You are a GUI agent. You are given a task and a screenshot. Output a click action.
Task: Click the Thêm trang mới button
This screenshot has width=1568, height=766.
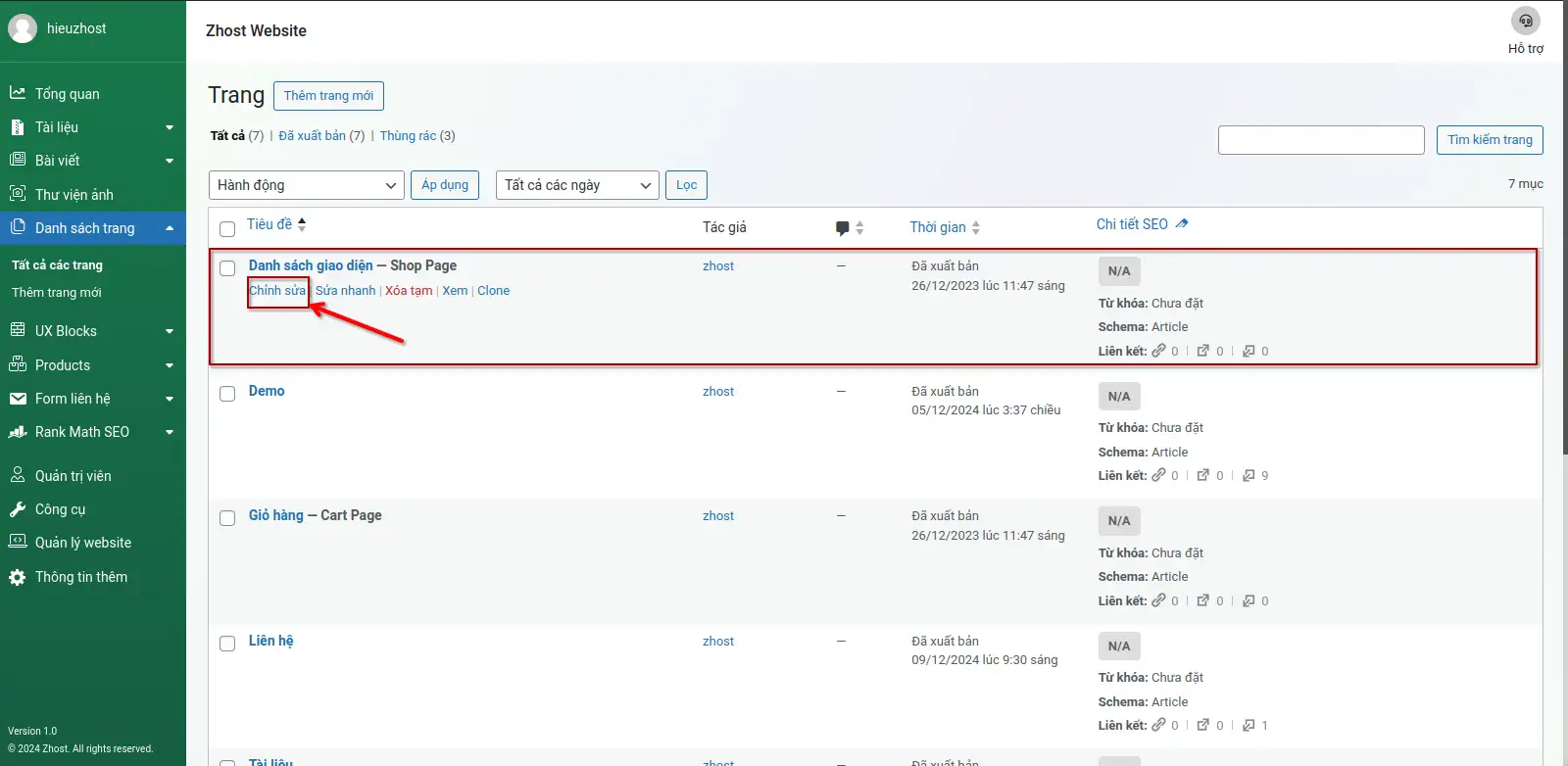coord(328,96)
